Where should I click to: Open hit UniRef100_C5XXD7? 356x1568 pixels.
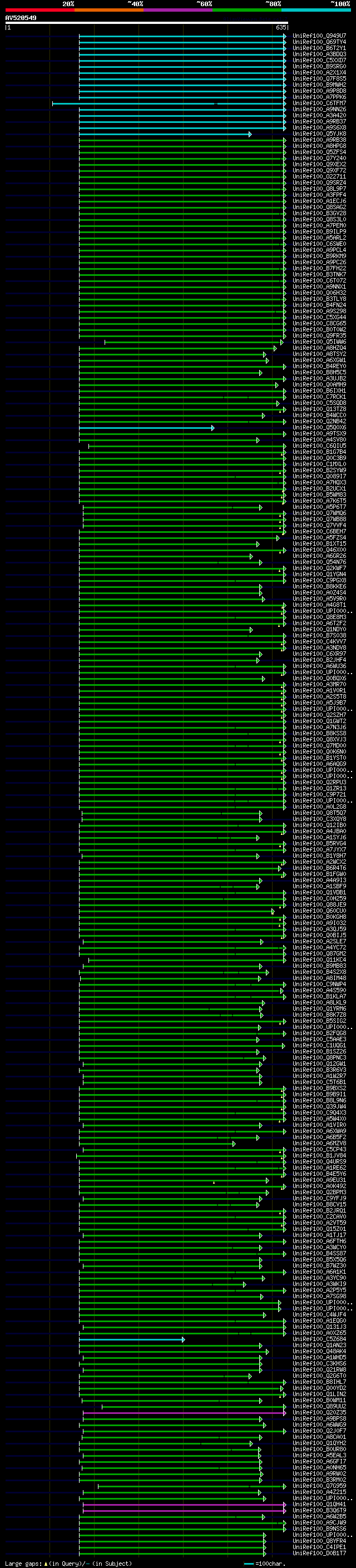(x=319, y=60)
